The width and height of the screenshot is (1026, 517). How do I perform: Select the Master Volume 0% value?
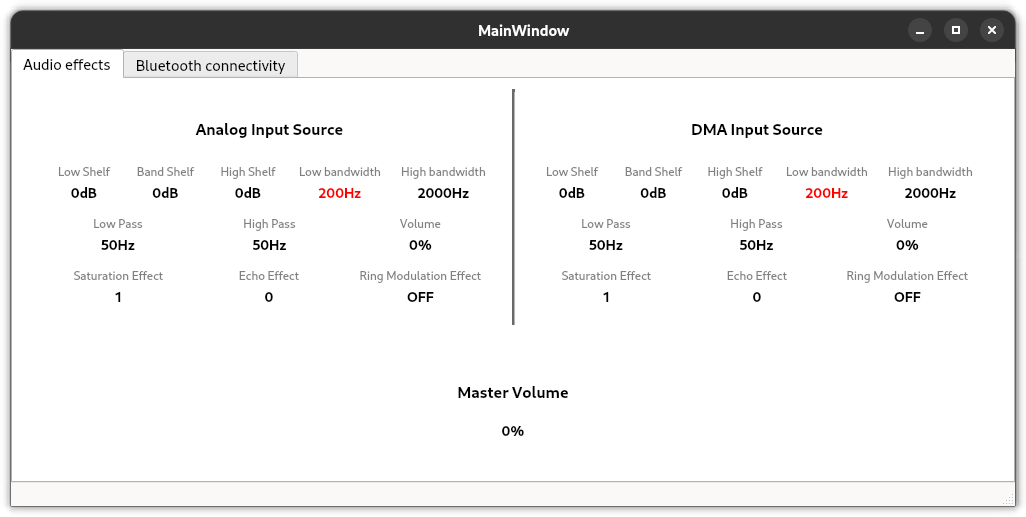point(513,431)
